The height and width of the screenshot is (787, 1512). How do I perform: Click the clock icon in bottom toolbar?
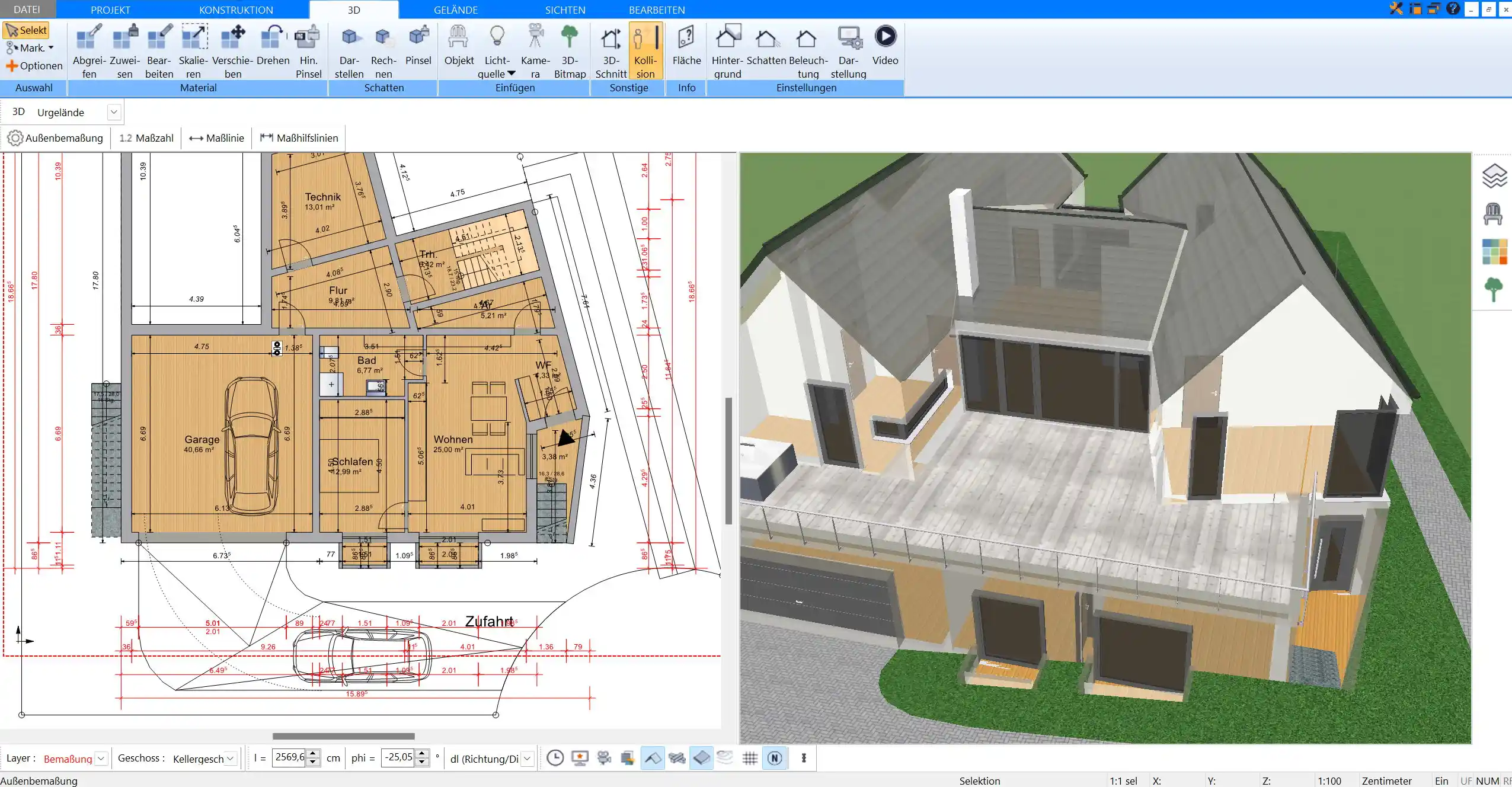click(555, 758)
